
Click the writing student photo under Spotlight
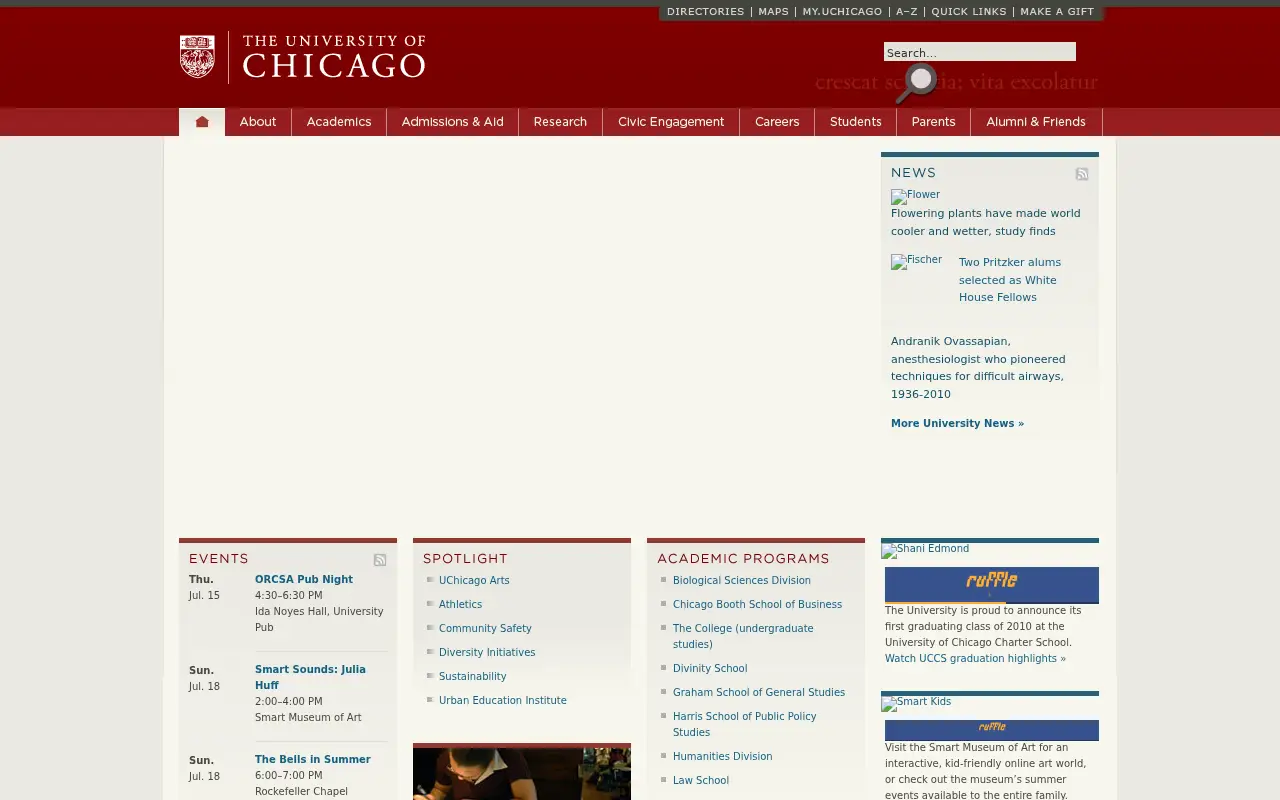coord(522,774)
